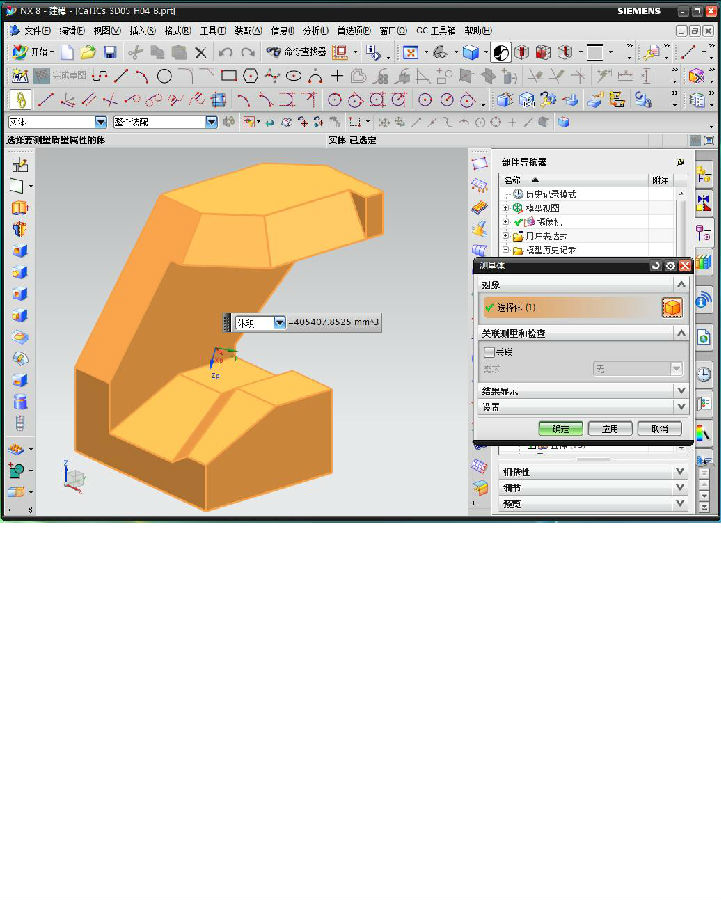The height and width of the screenshot is (900, 721).
Task: Click the Delete X icon in toolbar
Action: click(x=201, y=52)
